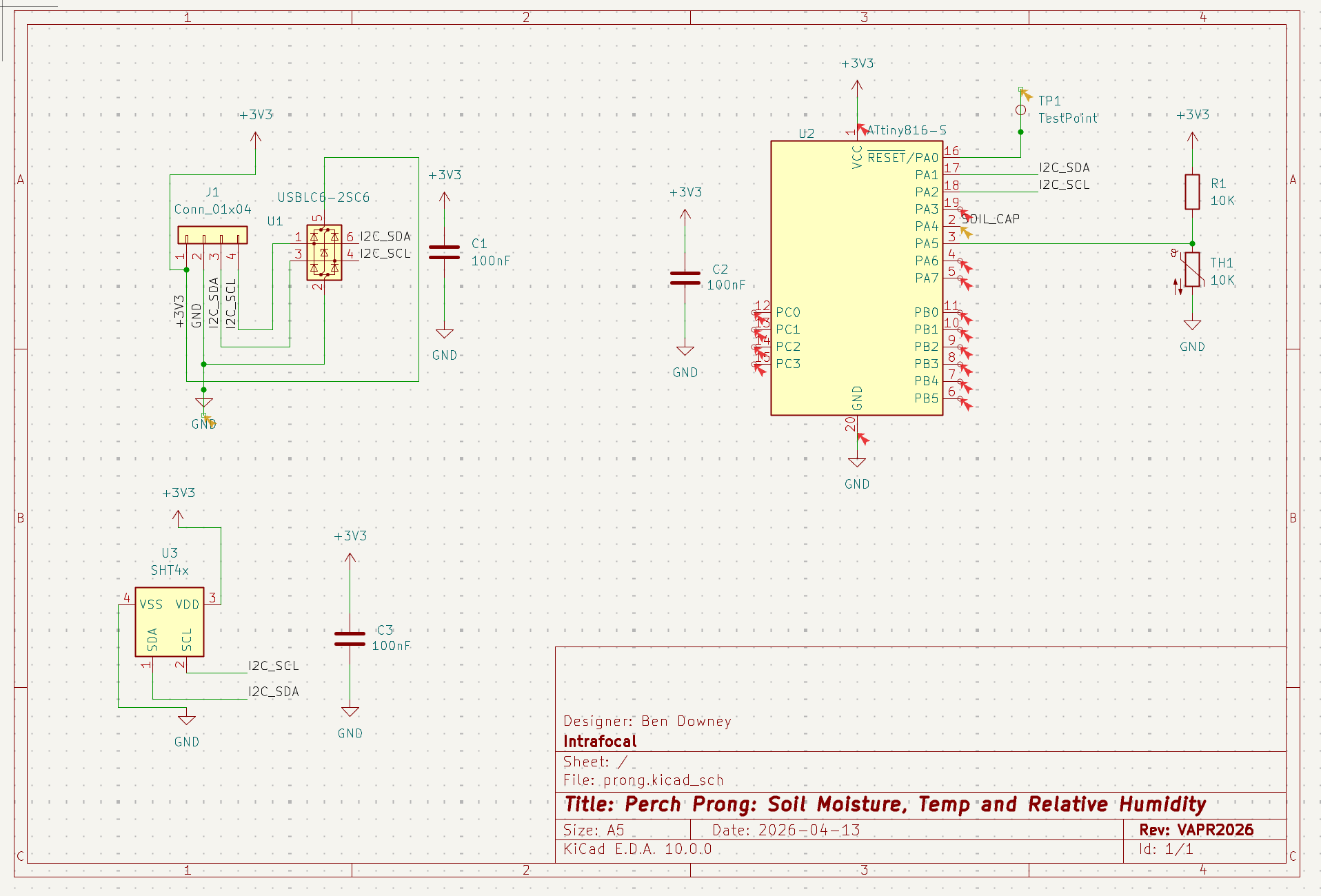Click the title block Title text
The height and width of the screenshot is (896, 1321).
point(885,804)
